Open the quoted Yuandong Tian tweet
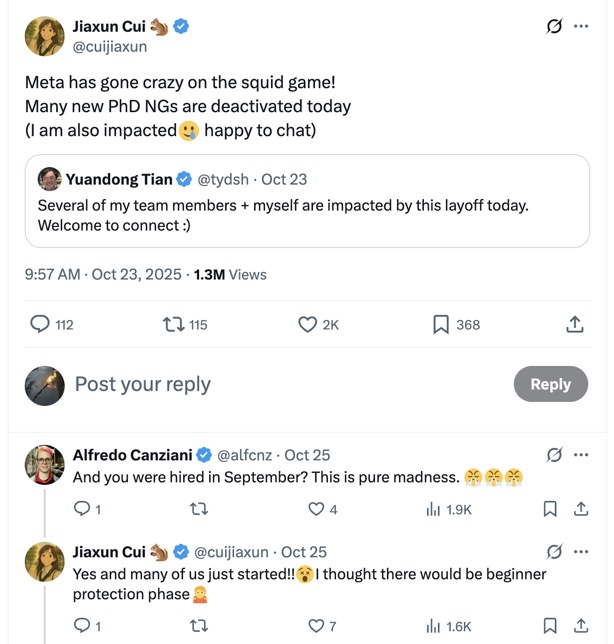Image resolution: width=614 pixels, height=644 pixels. point(307,201)
